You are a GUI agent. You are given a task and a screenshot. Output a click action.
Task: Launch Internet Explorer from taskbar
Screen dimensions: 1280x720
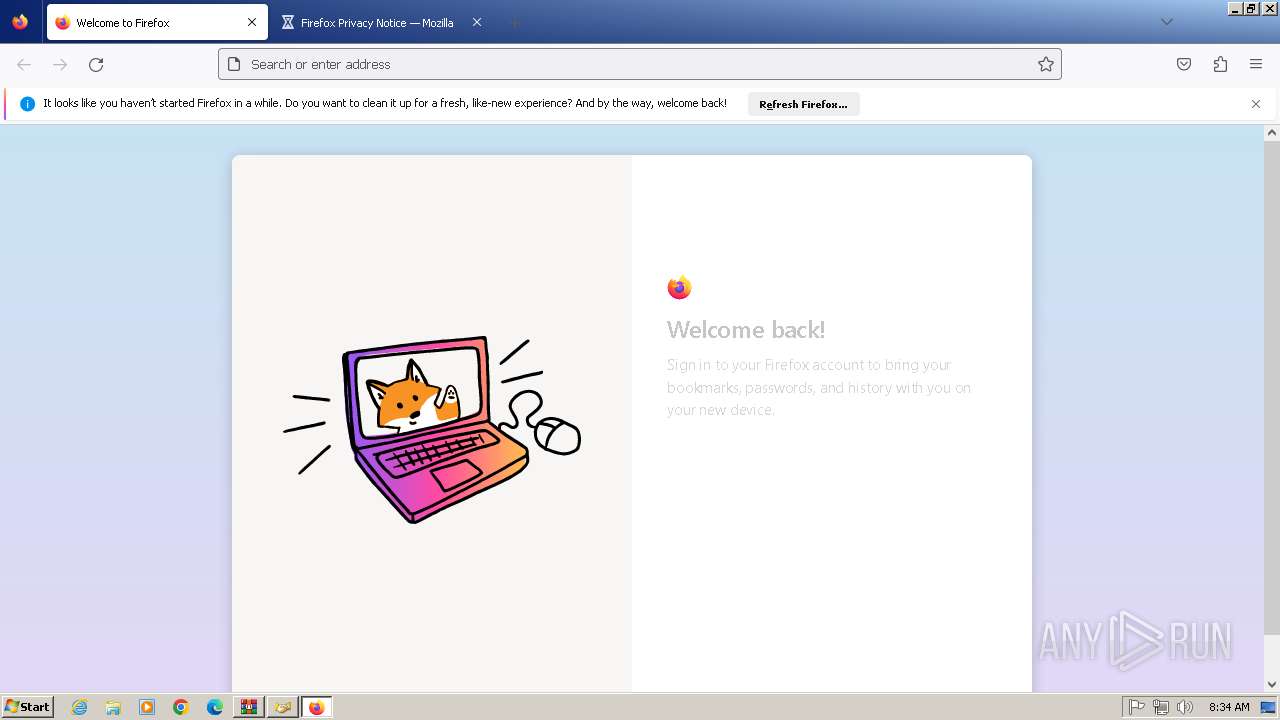[79, 707]
